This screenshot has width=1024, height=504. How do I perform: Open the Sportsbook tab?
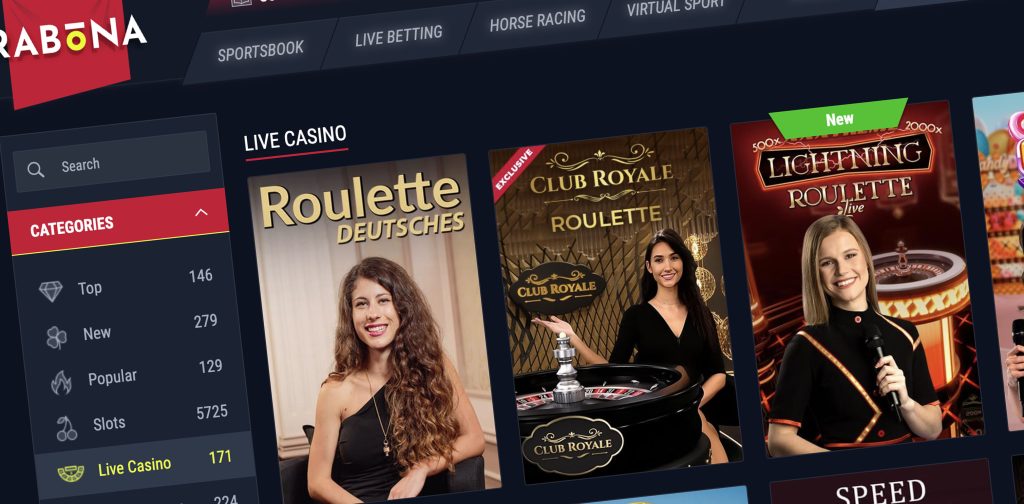click(x=261, y=51)
